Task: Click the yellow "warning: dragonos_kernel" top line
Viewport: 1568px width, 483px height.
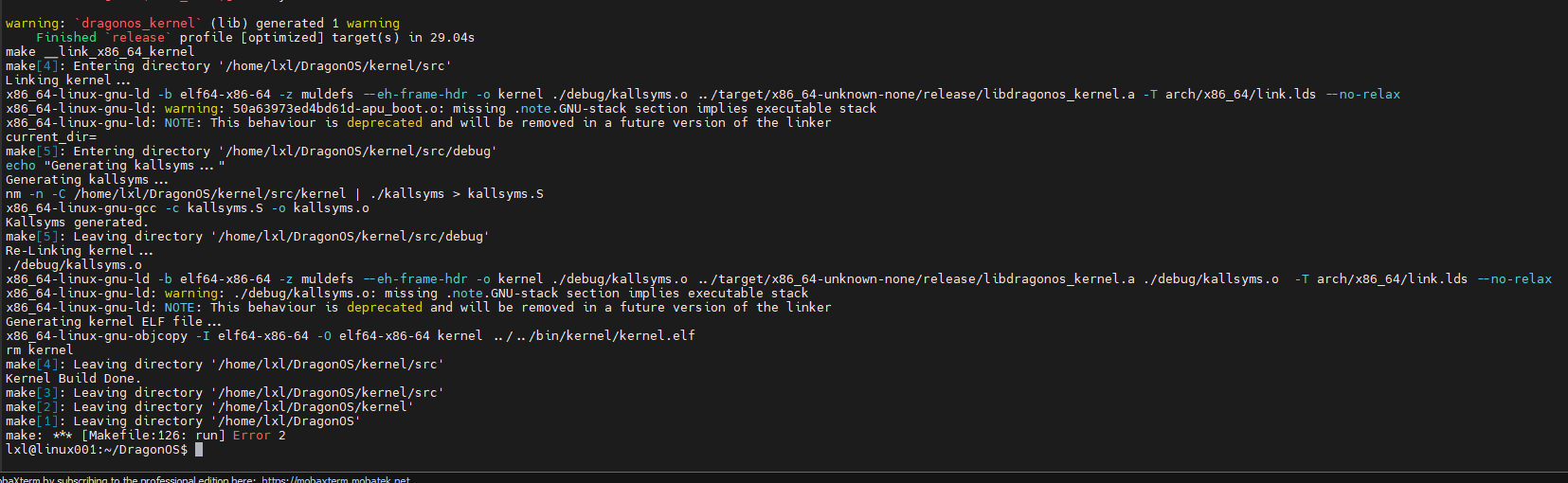Action: click(202, 24)
